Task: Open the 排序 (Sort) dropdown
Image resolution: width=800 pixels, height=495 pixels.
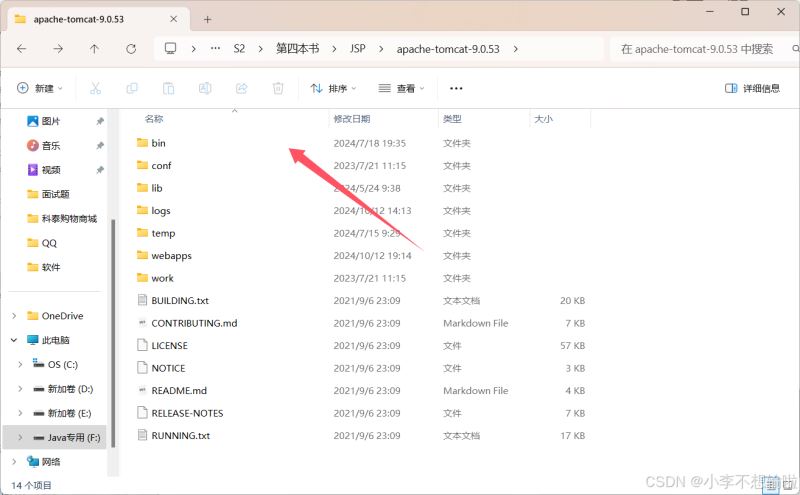Action: (333, 88)
